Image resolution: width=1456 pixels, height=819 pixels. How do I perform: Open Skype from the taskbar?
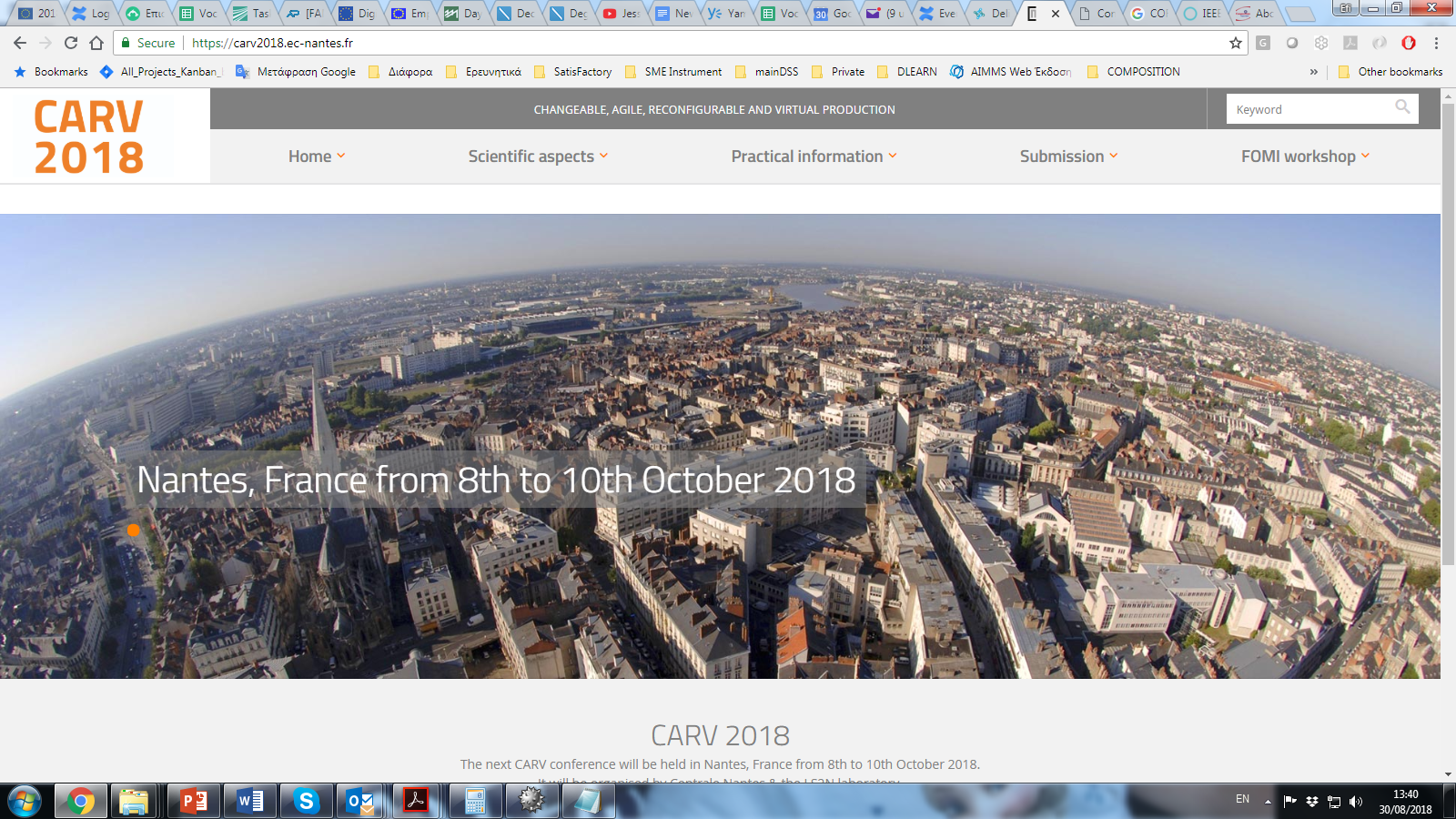(x=306, y=802)
